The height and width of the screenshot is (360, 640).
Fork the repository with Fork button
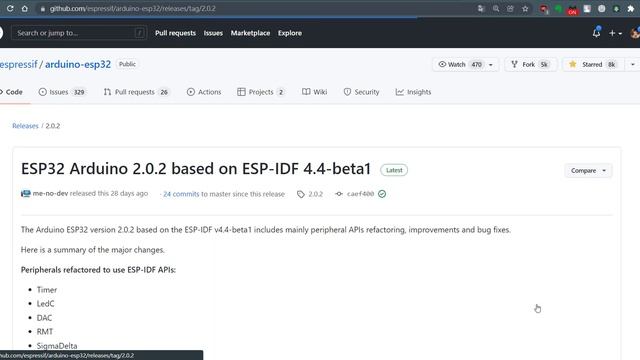pyautogui.click(x=530, y=64)
